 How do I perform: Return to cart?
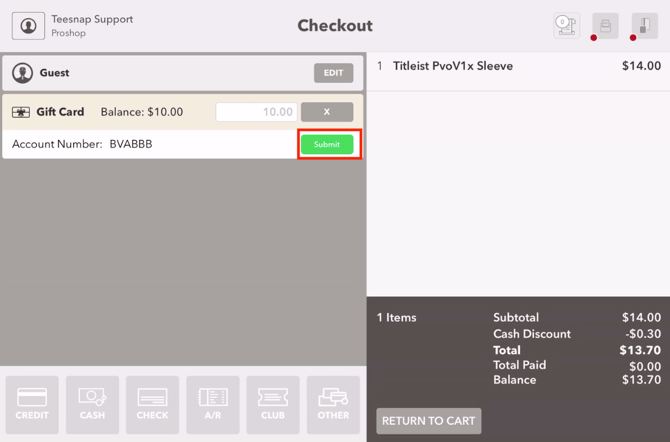click(x=429, y=421)
